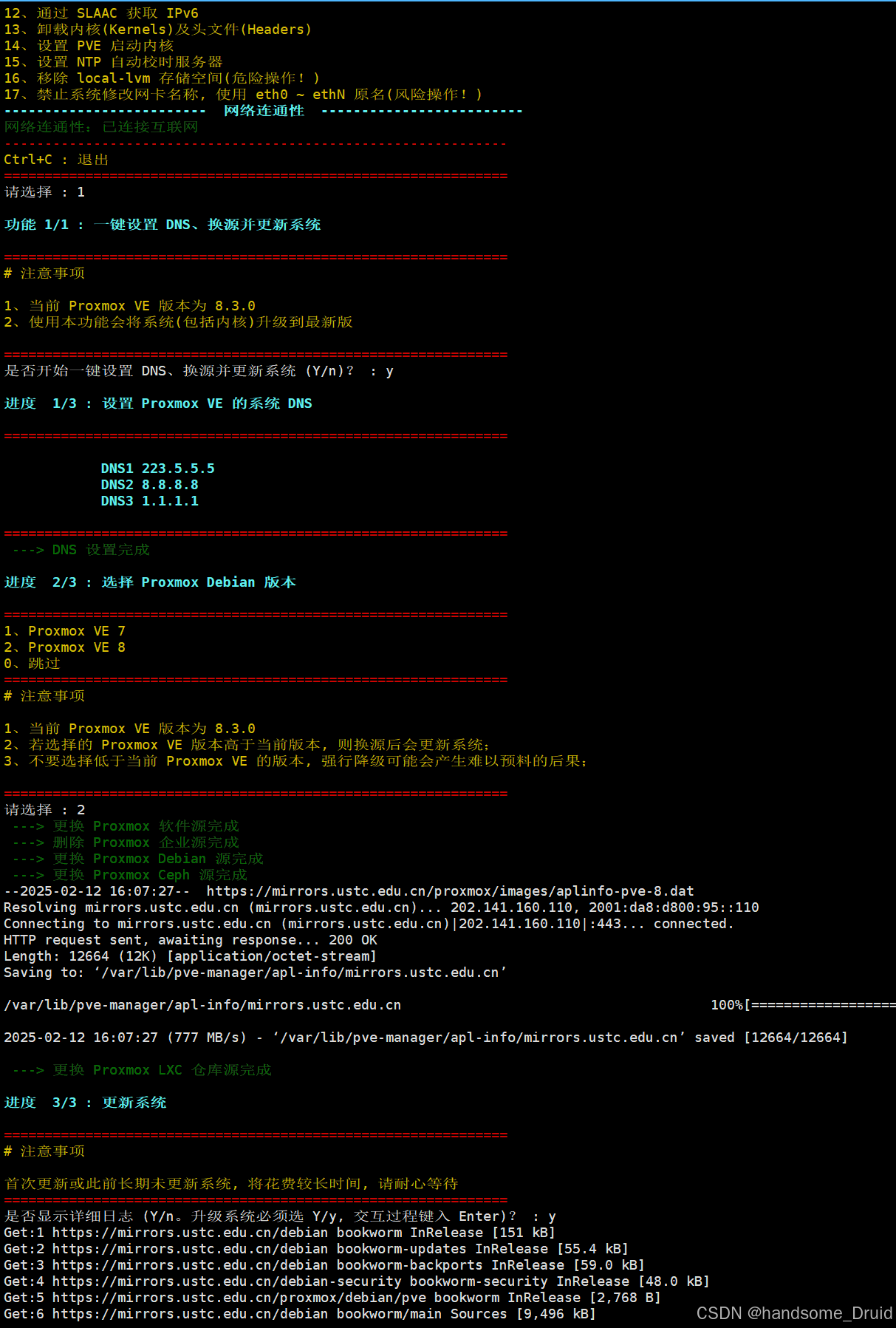Click the prompt '请选择 : 2'
896x1328 pixels.
point(44,810)
